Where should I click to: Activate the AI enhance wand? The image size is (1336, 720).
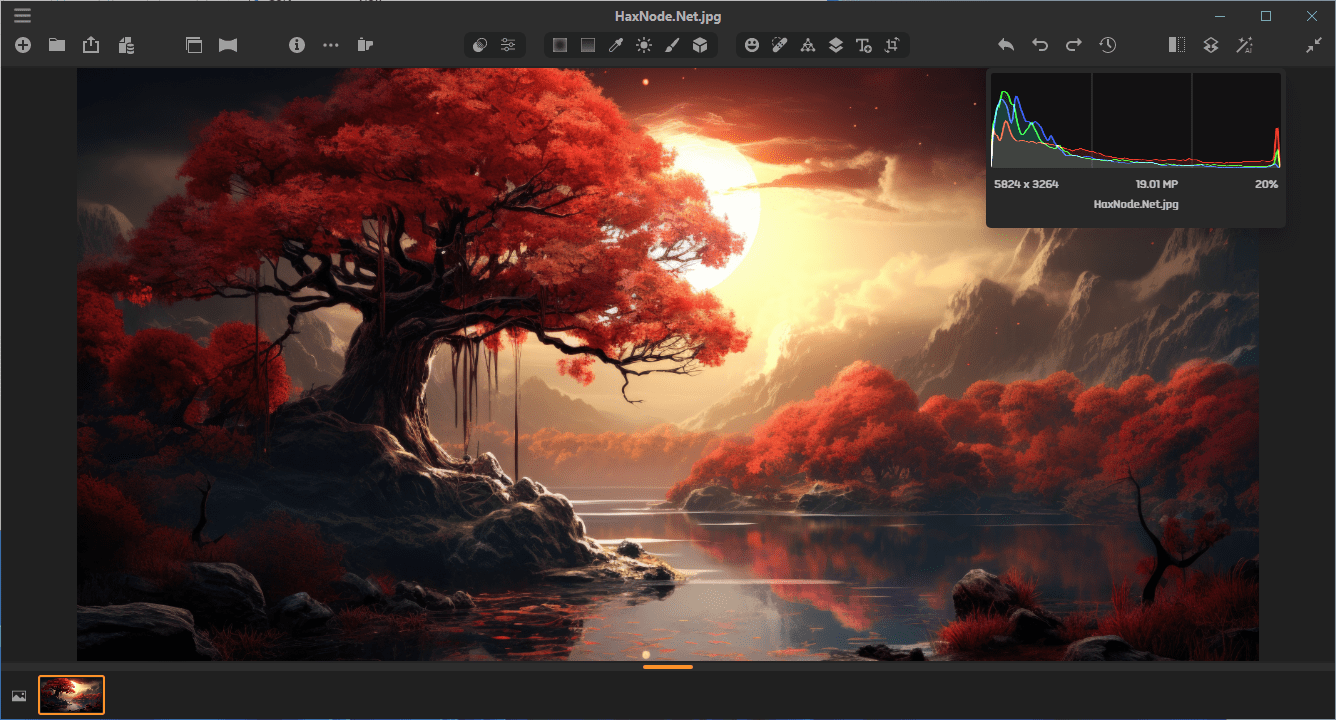1245,45
